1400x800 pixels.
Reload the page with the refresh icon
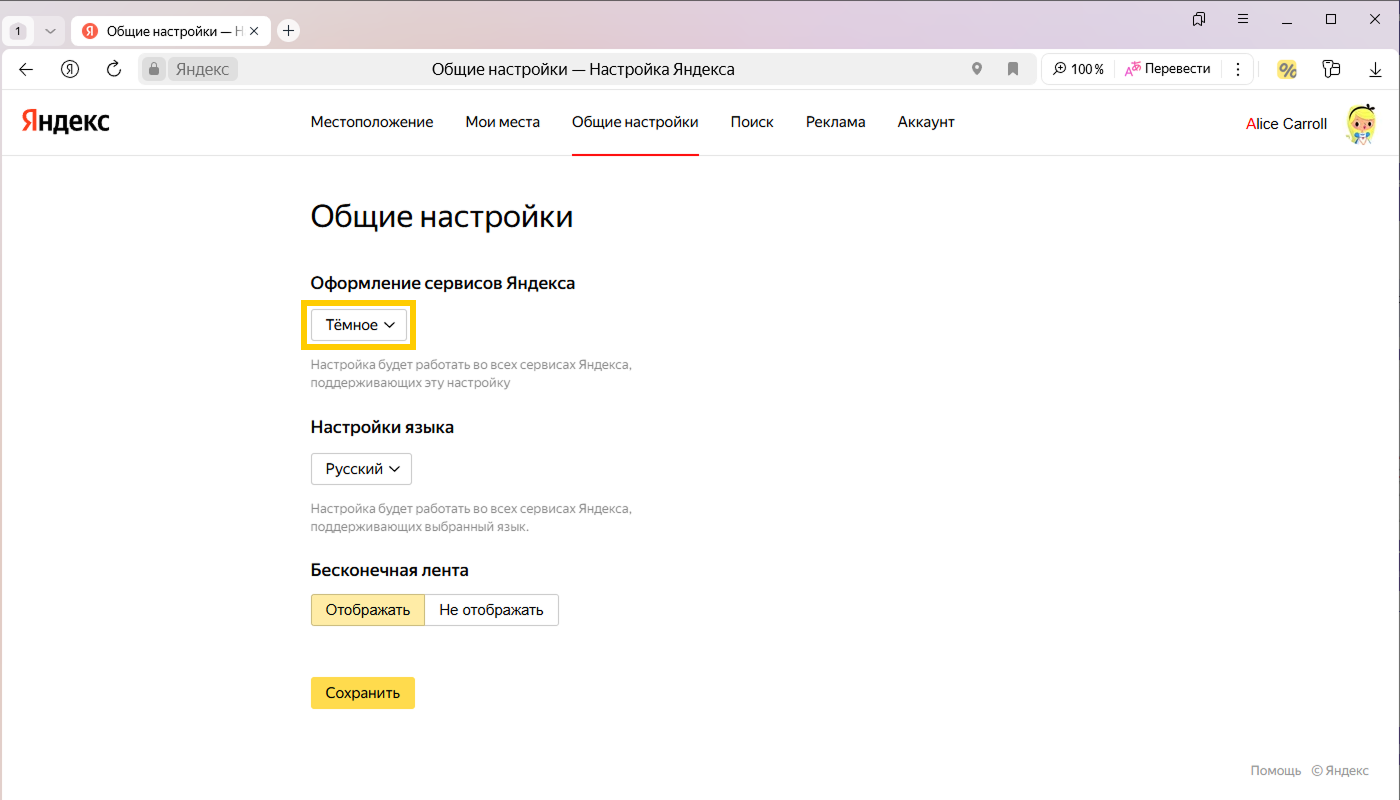[114, 69]
